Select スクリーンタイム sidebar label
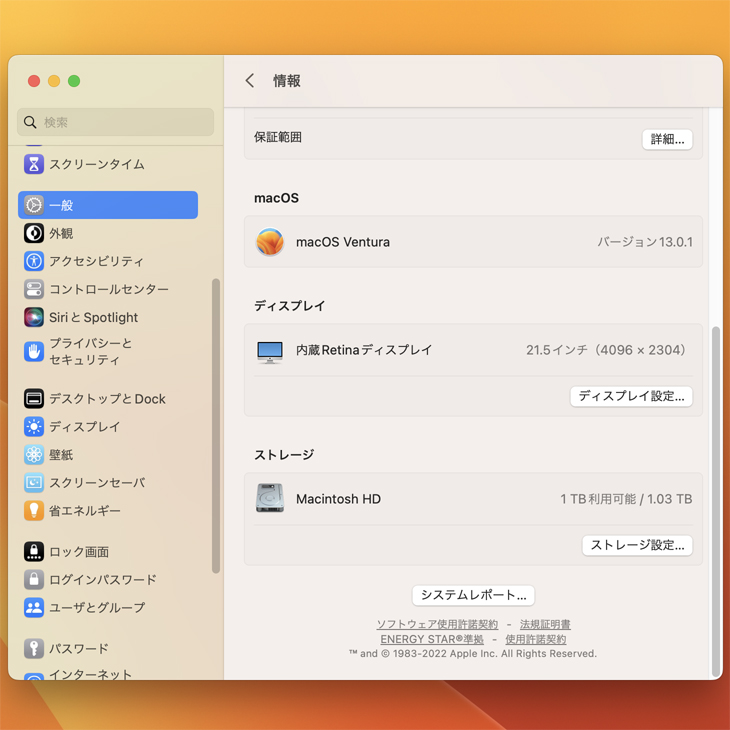 97,164
